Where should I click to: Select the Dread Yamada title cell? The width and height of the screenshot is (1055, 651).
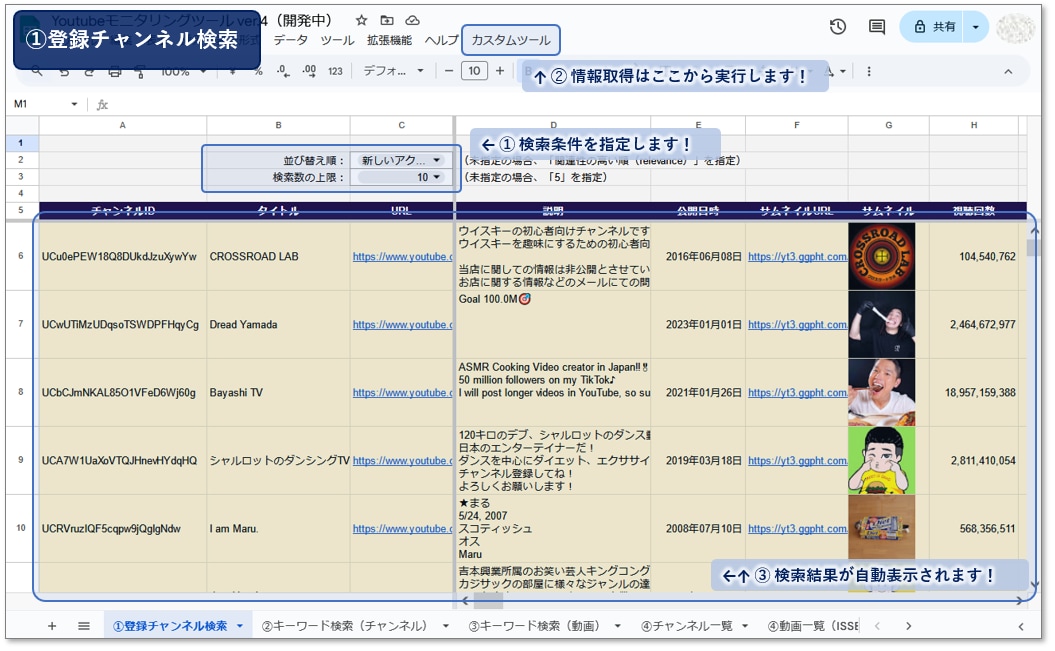pyautogui.click(x=279, y=324)
